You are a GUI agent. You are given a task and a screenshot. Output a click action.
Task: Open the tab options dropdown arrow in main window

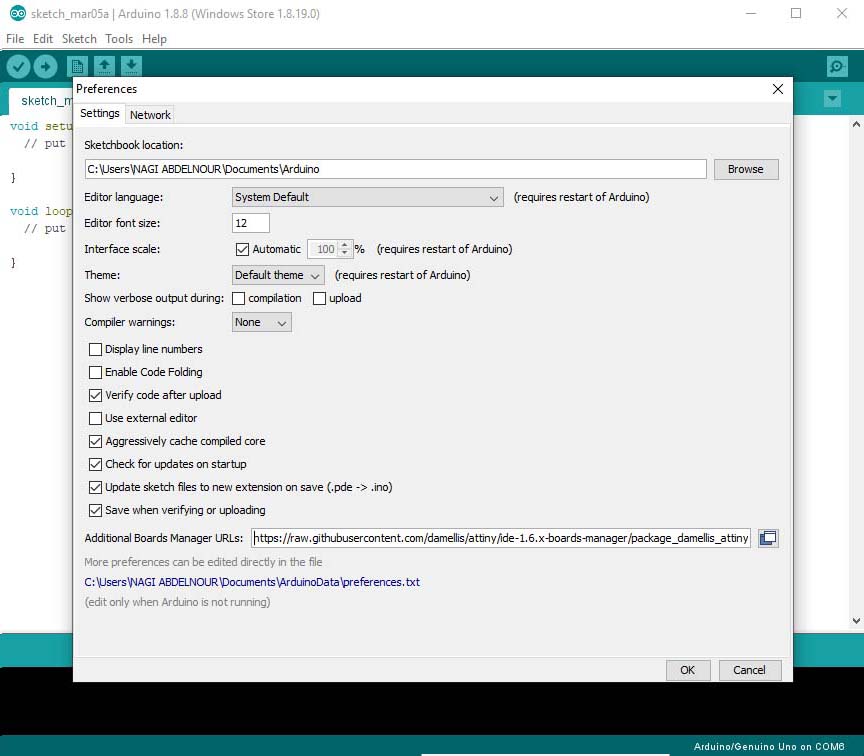832,99
